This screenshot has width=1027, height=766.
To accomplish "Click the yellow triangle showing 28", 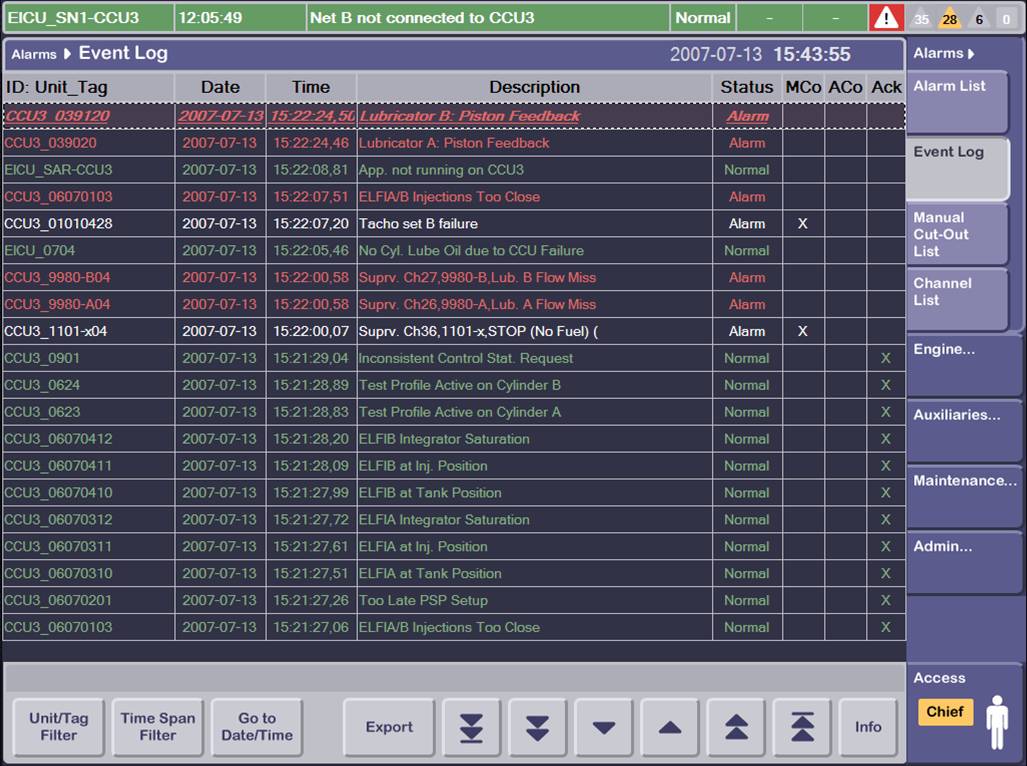I will click(949, 19).
